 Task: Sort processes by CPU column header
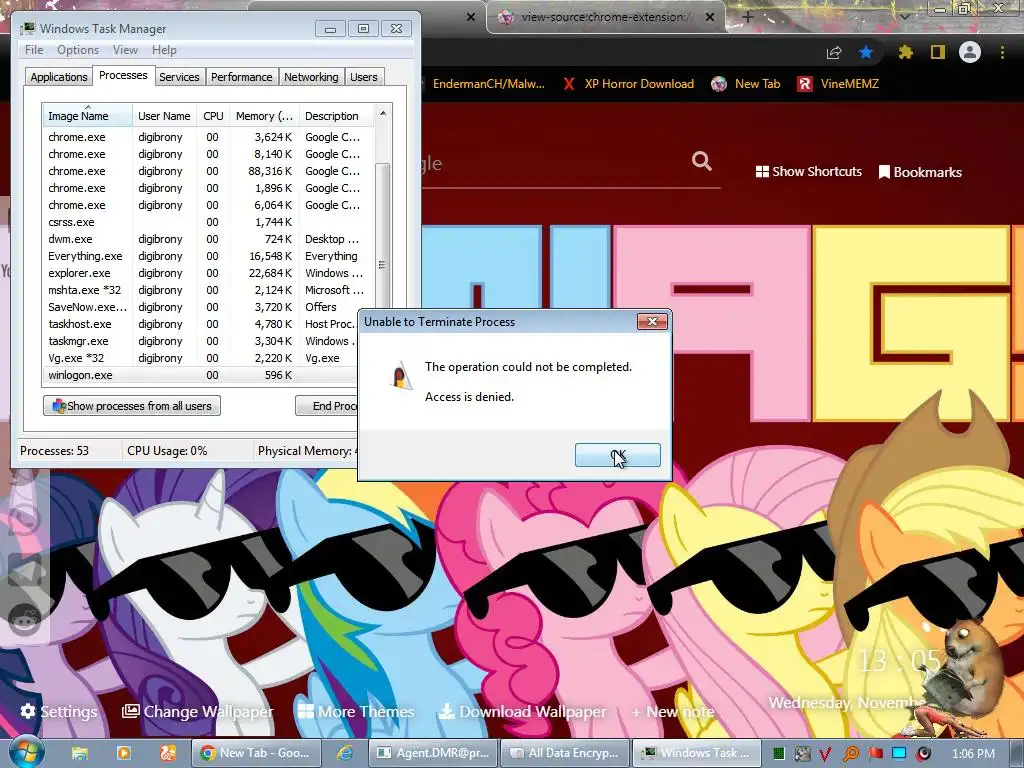point(213,116)
